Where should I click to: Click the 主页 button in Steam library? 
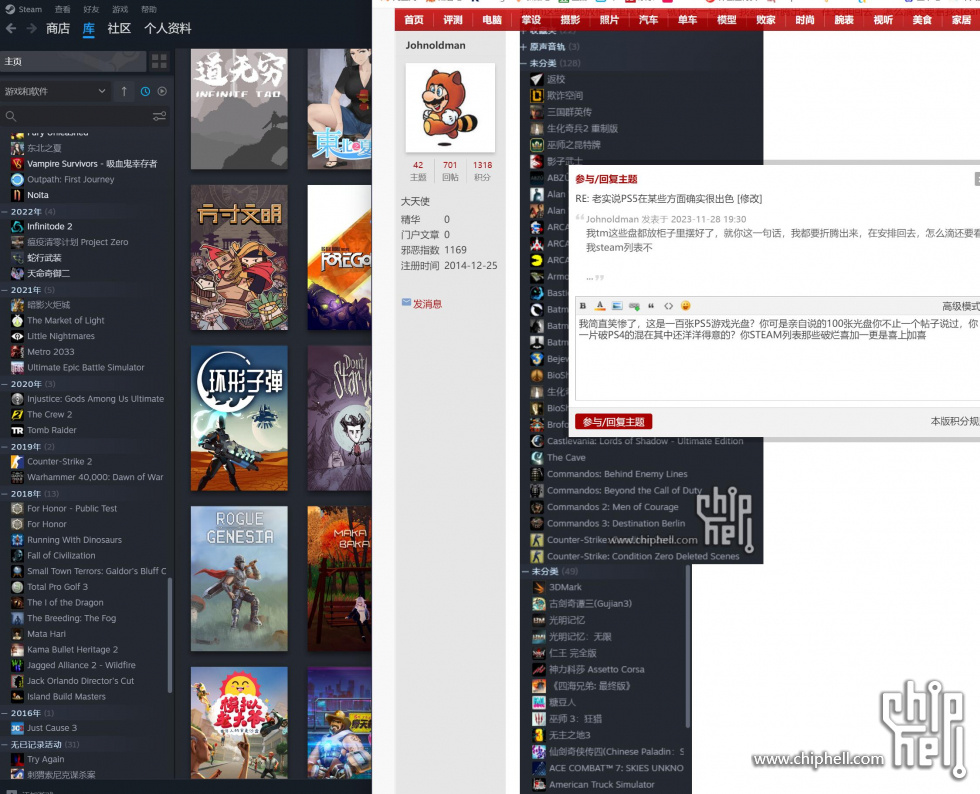[x=73, y=61]
